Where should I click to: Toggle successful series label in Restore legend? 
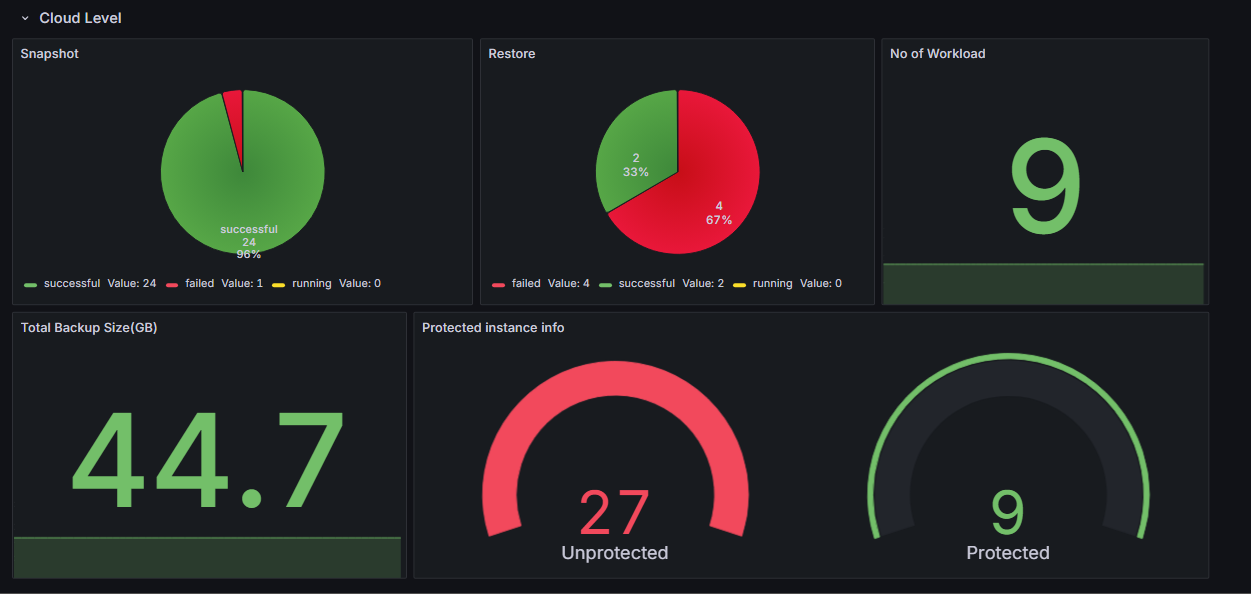pyautogui.click(x=646, y=284)
